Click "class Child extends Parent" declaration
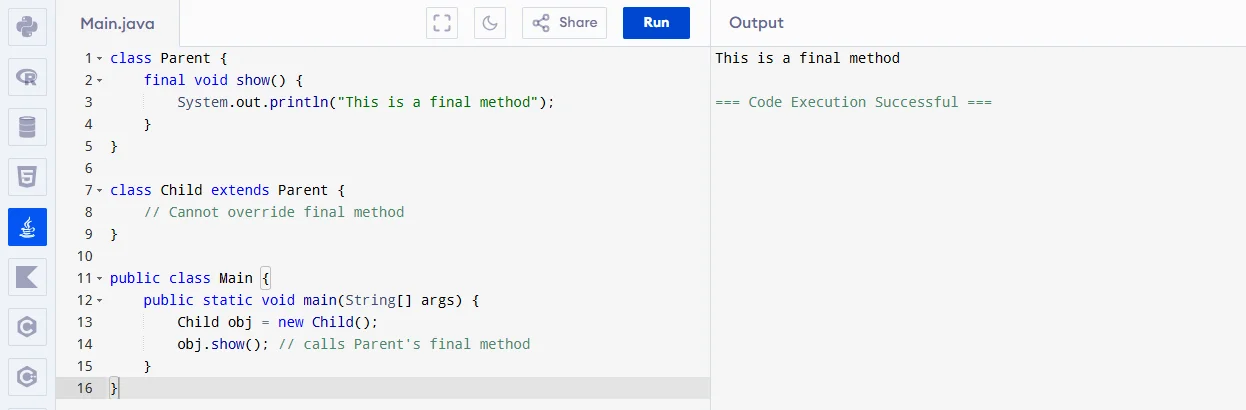Viewport: 1246px width, 410px height. (x=219, y=190)
